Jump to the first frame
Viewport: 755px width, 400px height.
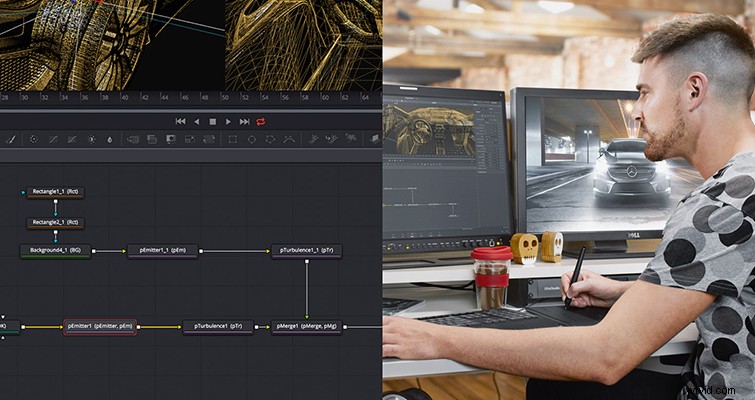coord(181,122)
